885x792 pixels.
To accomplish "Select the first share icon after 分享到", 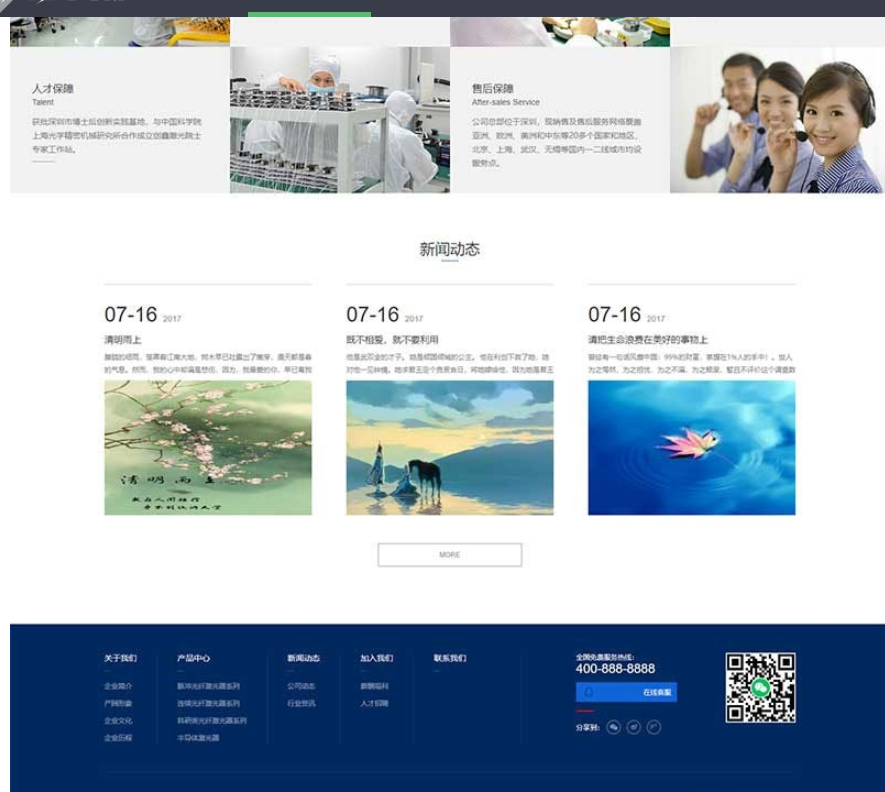I will 613,727.
